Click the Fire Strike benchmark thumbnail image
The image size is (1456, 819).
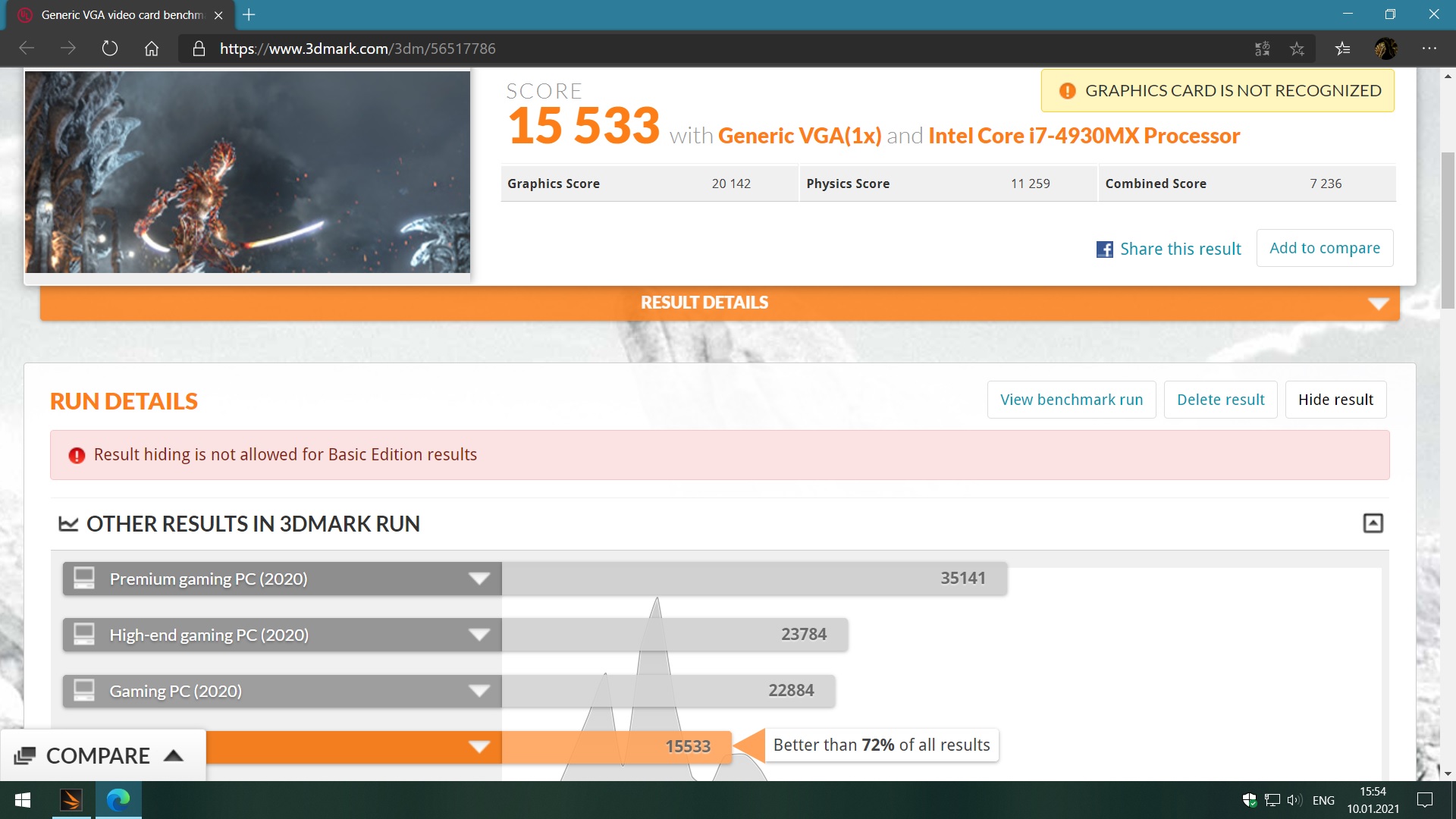(247, 172)
